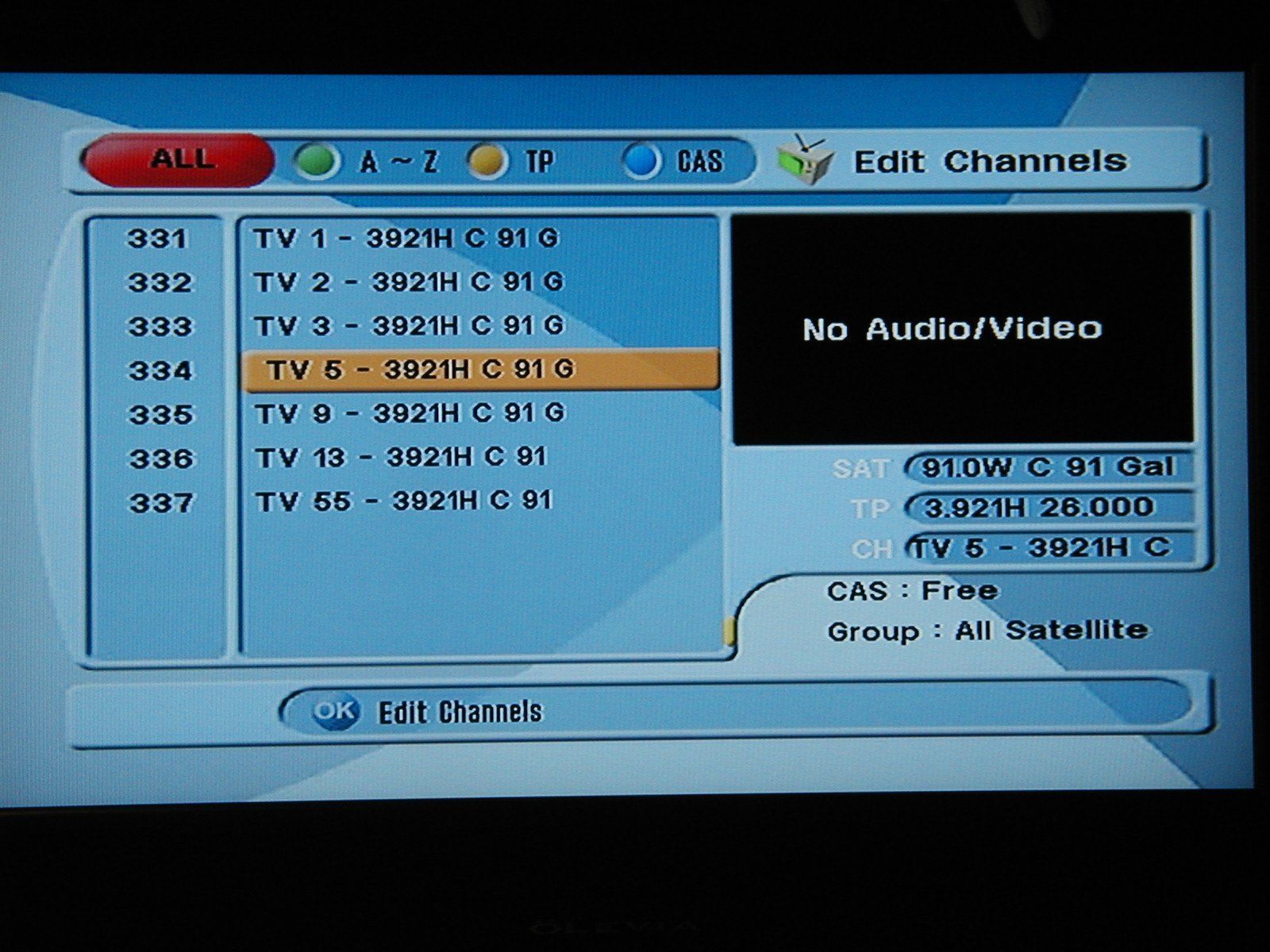This screenshot has width=1270, height=952.
Task: Click the A ~ Z label
Action: [398, 162]
